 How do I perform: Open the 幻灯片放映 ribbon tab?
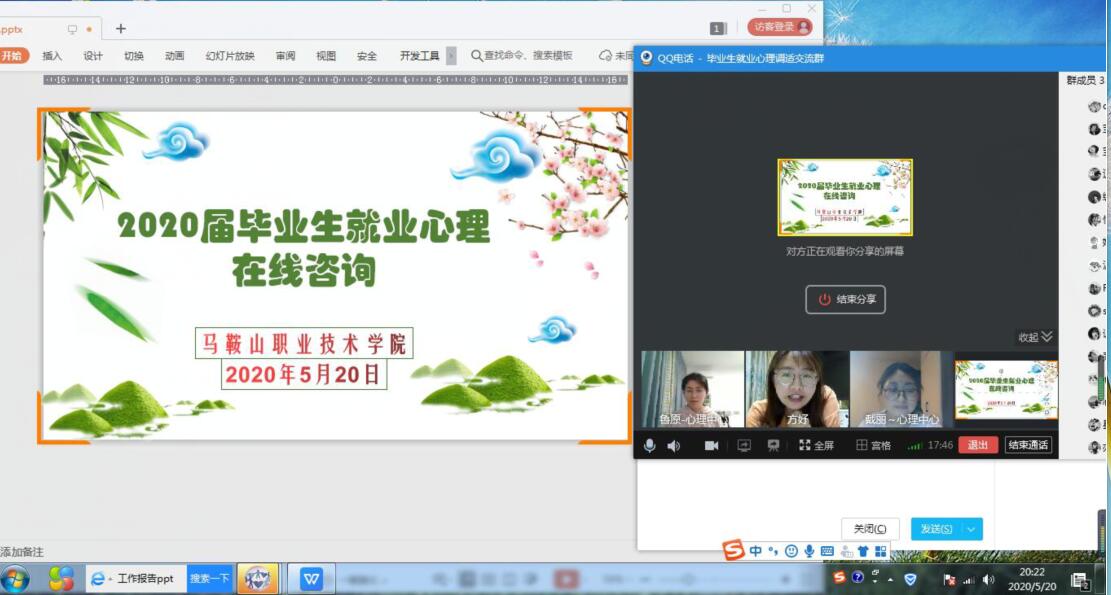pos(230,56)
